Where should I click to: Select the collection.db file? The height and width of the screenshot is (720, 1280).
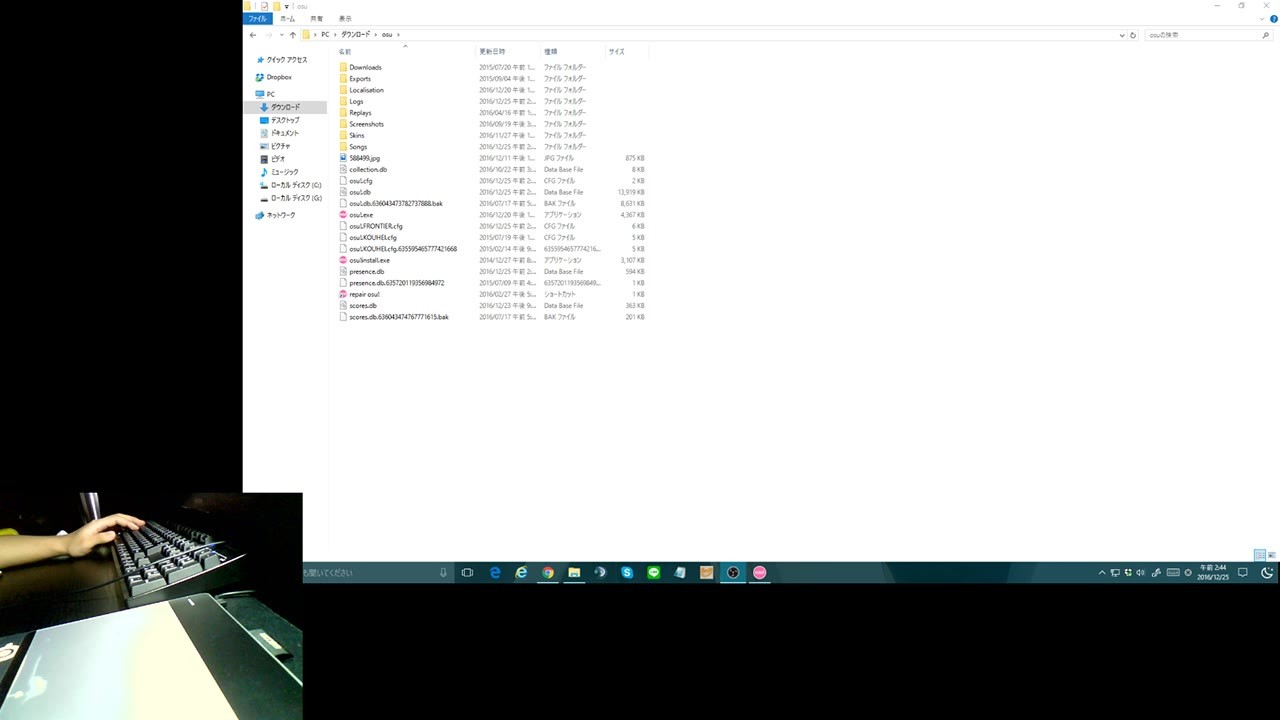click(x=363, y=170)
